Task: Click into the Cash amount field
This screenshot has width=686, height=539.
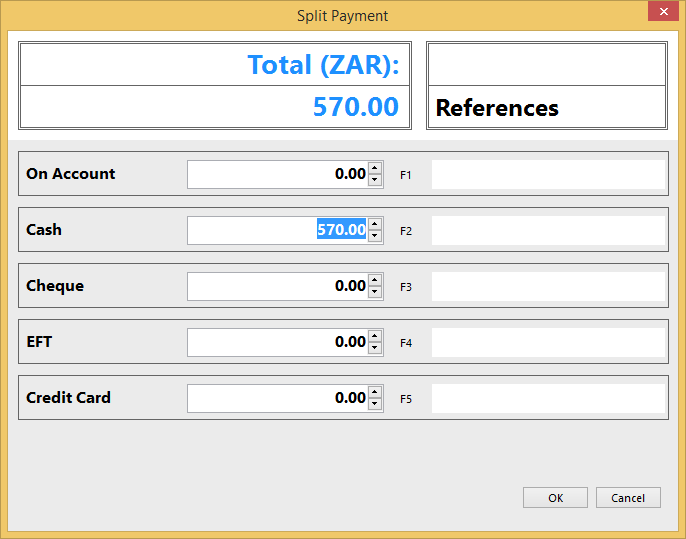Action: [x=277, y=230]
